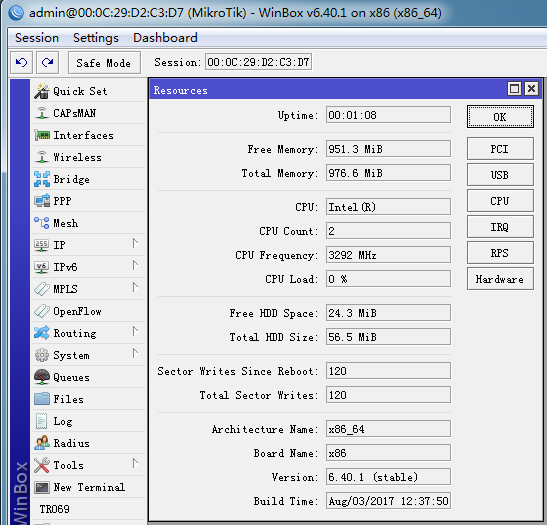The image size is (547, 525).
Task: Select the Queues label in the sidebar
Action: coord(72,377)
